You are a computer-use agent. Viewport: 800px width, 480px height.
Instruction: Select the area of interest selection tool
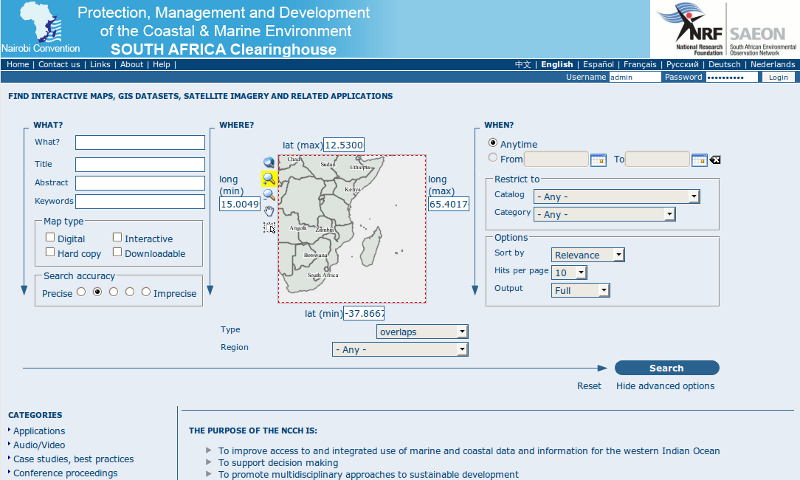click(269, 228)
